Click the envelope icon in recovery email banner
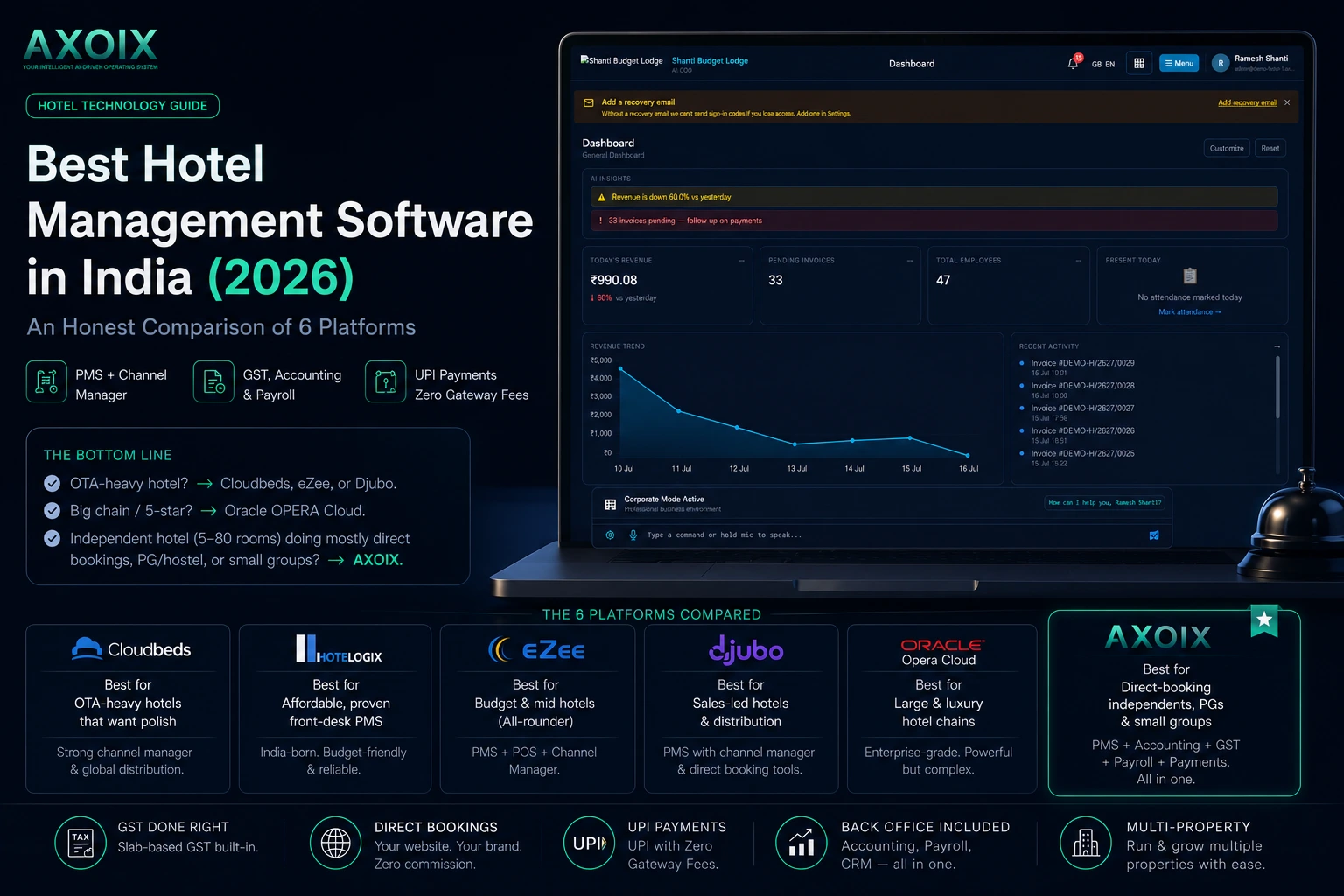 [589, 102]
